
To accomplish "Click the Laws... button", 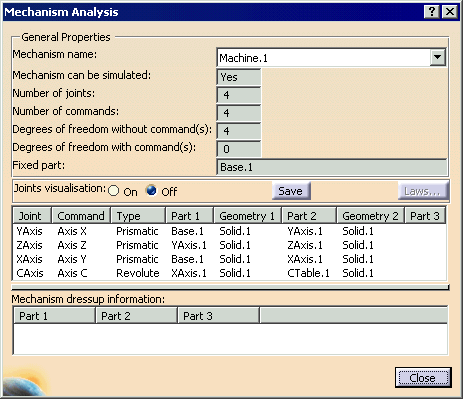I will (423, 191).
